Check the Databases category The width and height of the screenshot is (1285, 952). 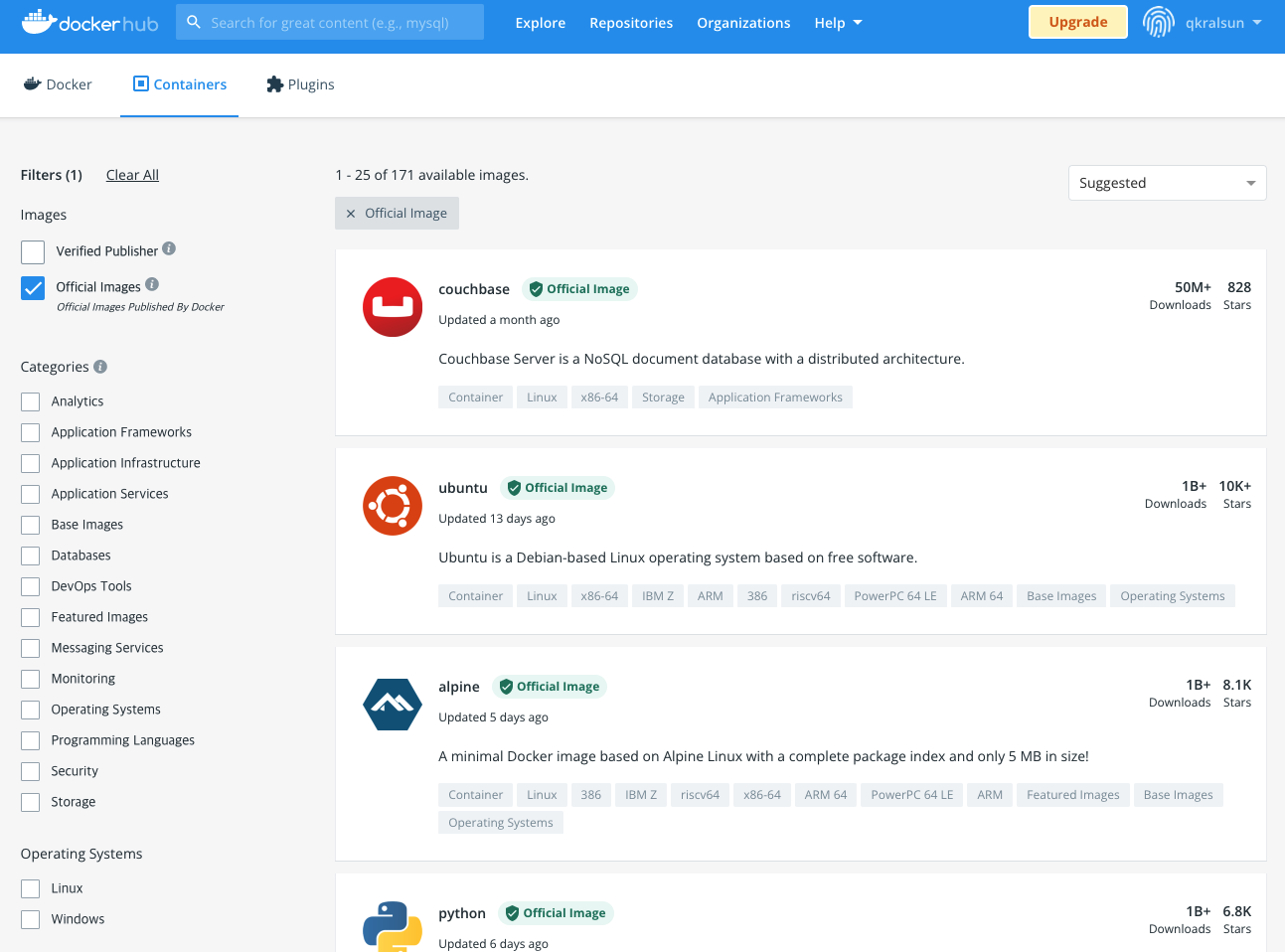[x=31, y=555]
